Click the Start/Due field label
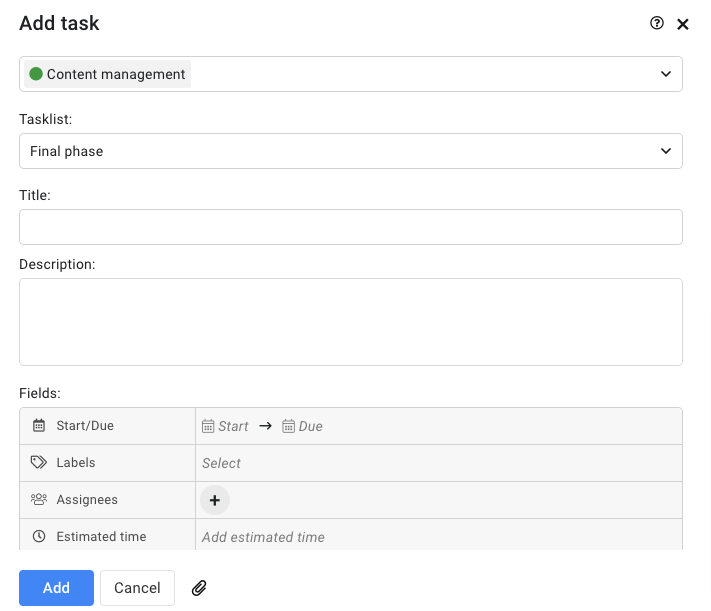This screenshot has height=611, width=711. pos(85,425)
